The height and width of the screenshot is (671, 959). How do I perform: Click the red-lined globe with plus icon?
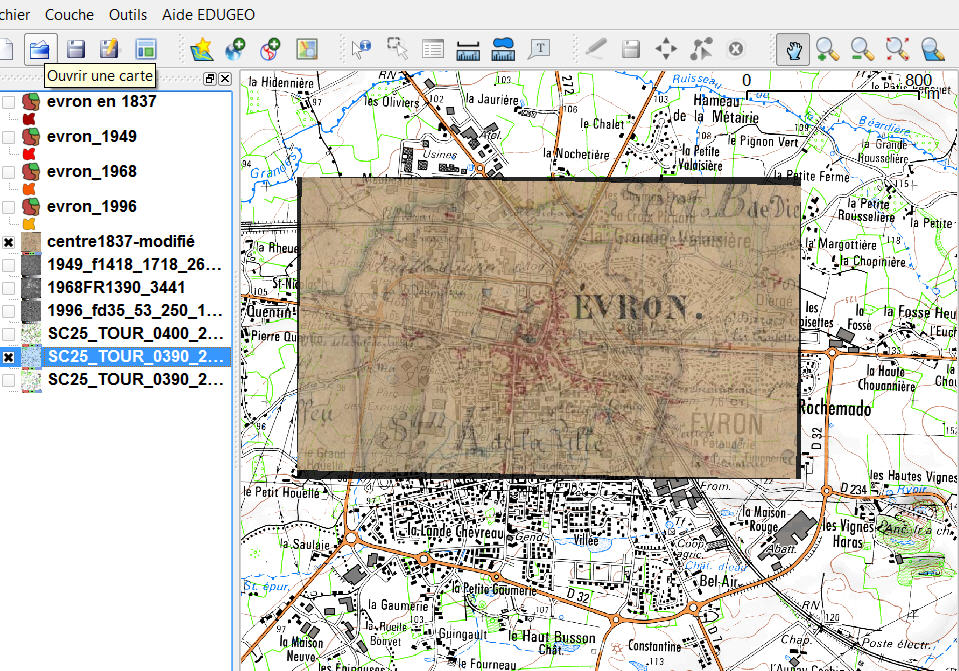(x=270, y=48)
